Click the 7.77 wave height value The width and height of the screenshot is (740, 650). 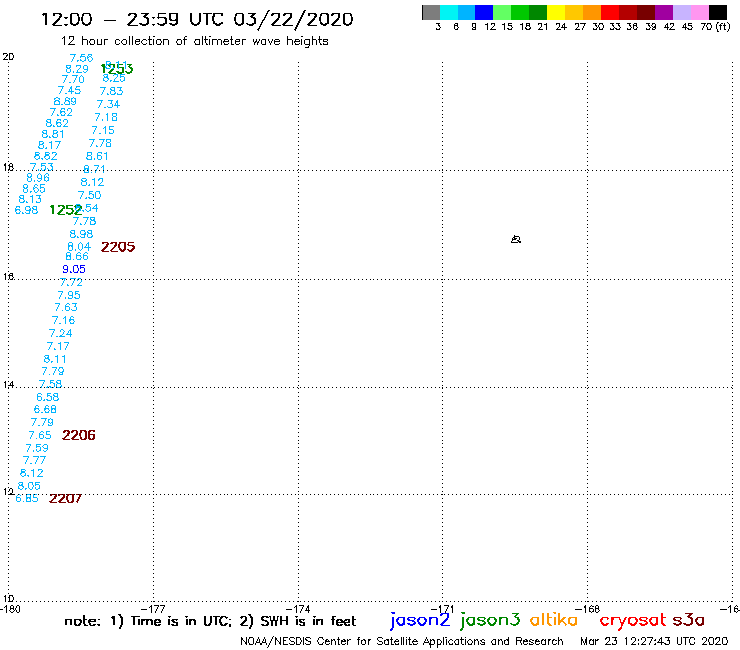pyautogui.click(x=34, y=460)
